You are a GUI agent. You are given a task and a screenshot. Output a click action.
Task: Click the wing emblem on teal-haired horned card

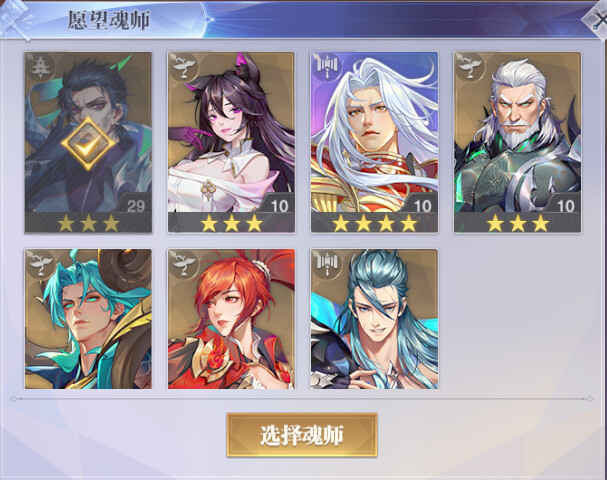(x=39, y=264)
